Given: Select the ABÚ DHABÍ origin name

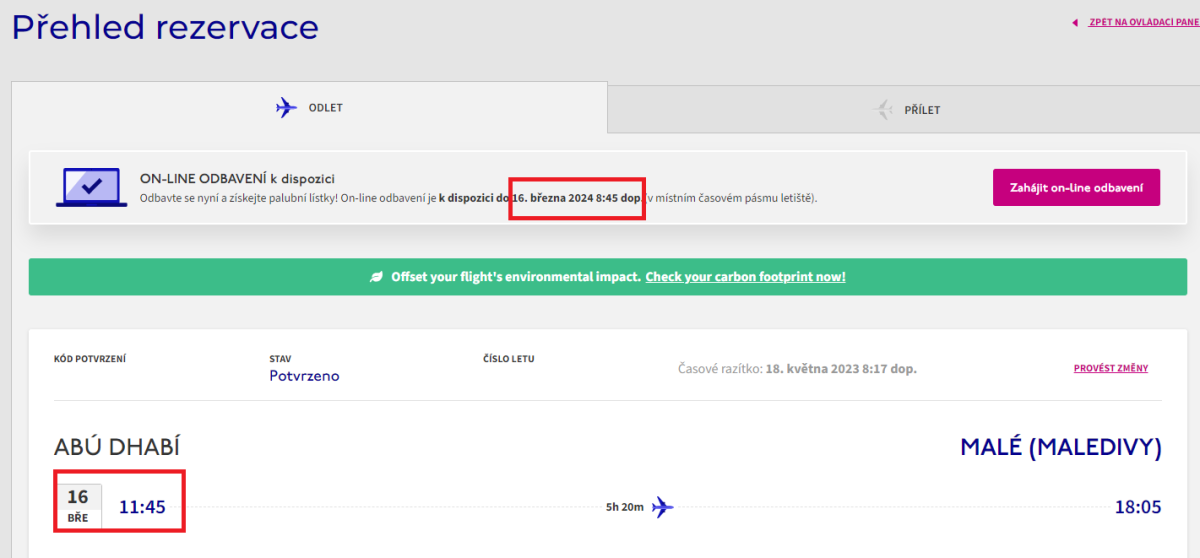Looking at the screenshot, I should pos(117,447).
